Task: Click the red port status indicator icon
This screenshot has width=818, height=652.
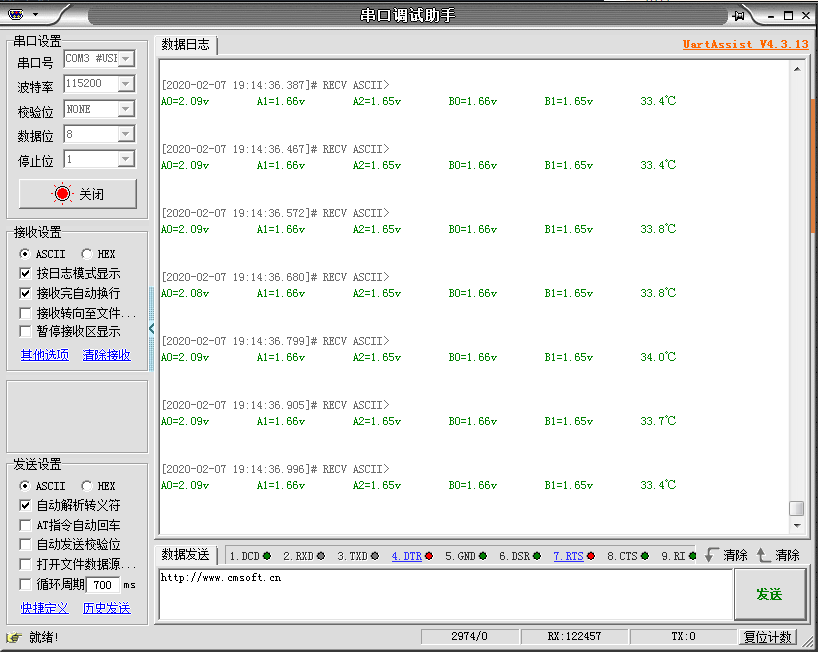Action: (x=62, y=194)
